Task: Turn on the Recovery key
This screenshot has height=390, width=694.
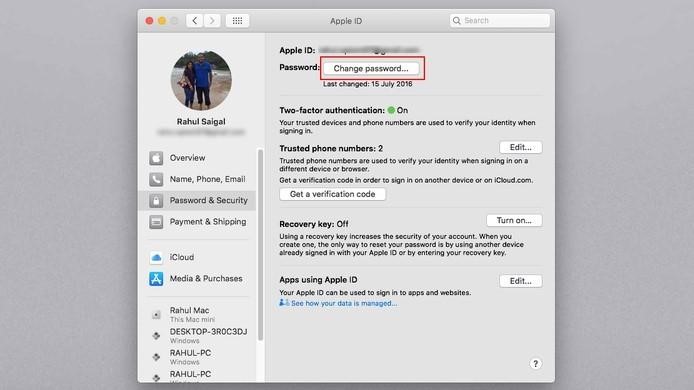Action: (514, 220)
